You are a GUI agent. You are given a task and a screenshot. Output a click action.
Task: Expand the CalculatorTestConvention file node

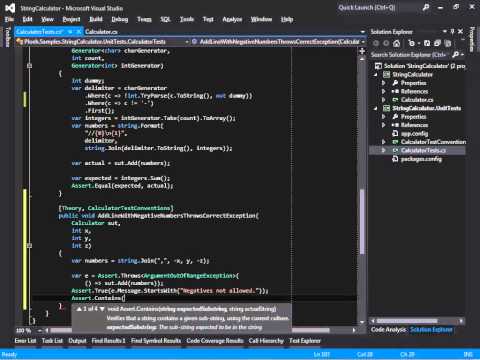[x=384, y=142]
